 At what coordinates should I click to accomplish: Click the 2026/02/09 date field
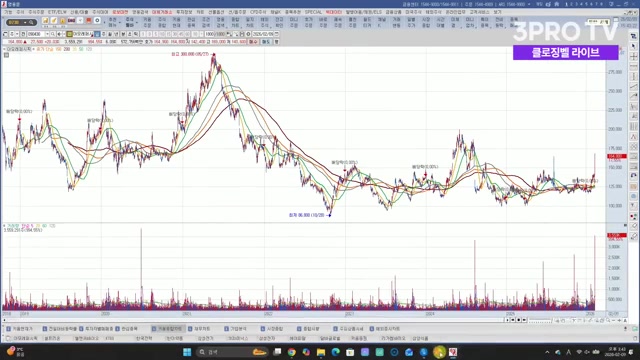point(263,34)
